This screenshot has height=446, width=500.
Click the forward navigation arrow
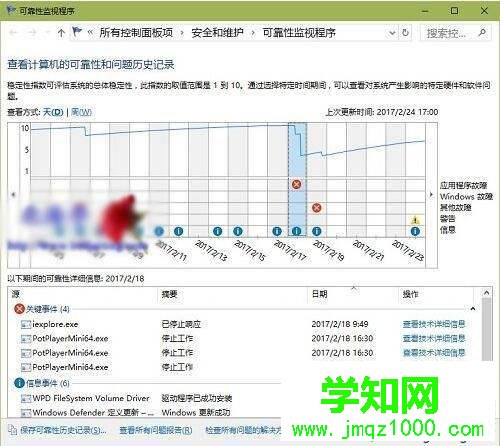pyautogui.click(x=32, y=32)
